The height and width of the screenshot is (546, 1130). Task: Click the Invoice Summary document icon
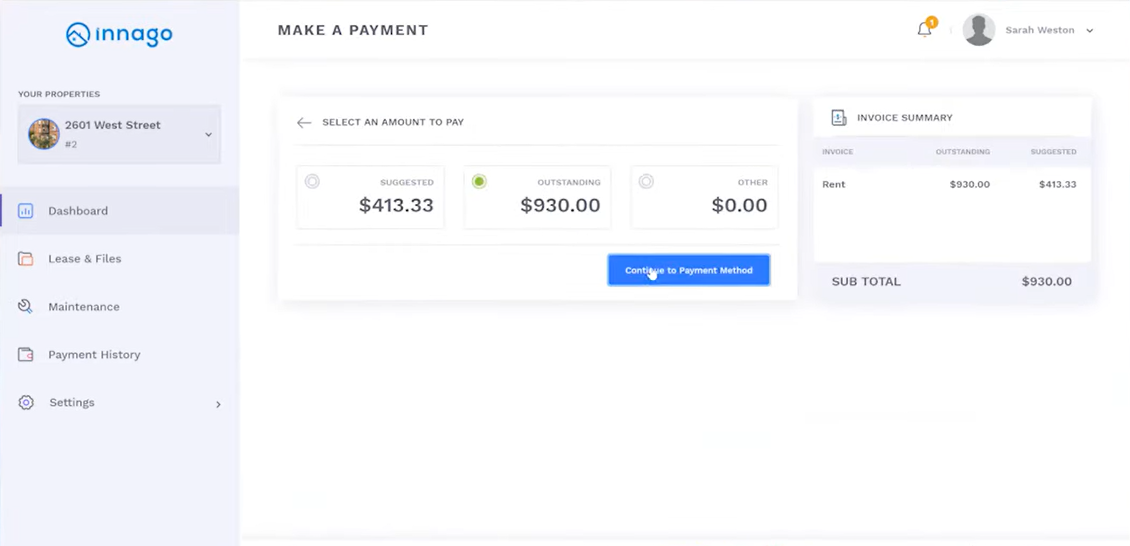[x=839, y=118]
